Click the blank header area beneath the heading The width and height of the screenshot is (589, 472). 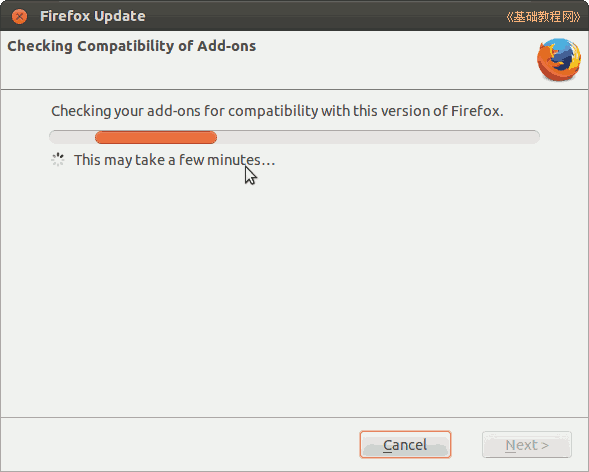click(263, 73)
